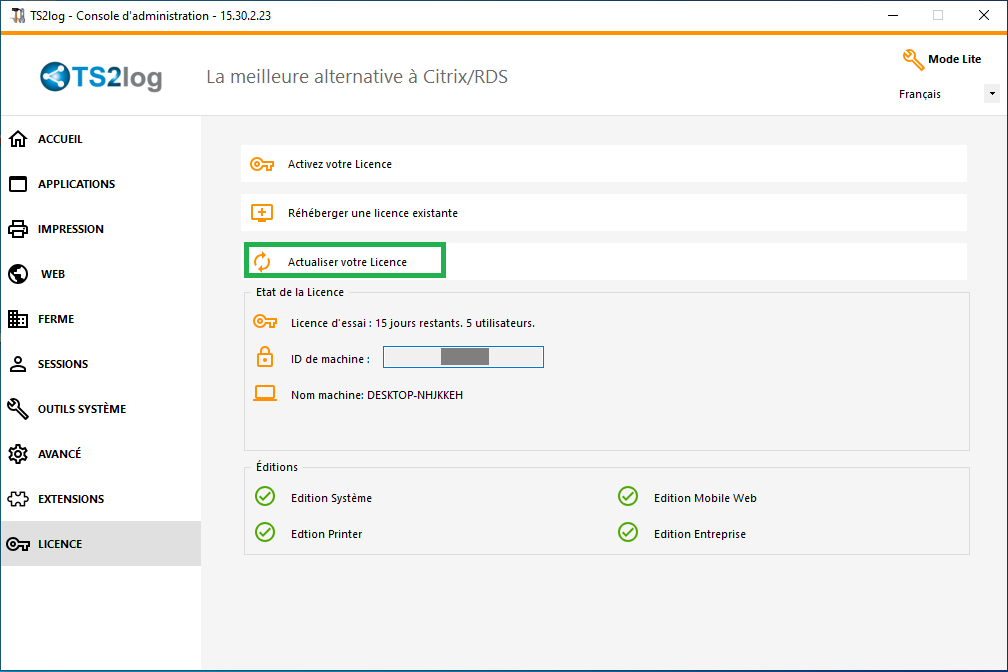Click the ACCUEIL home icon

pos(18,139)
